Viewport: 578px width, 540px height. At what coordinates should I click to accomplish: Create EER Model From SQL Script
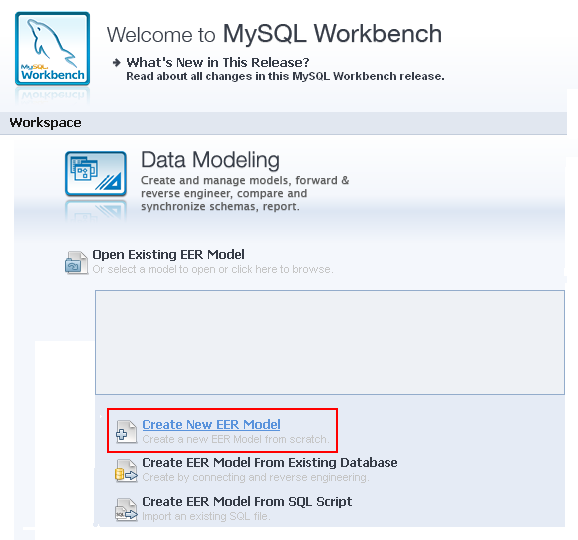pos(247,502)
